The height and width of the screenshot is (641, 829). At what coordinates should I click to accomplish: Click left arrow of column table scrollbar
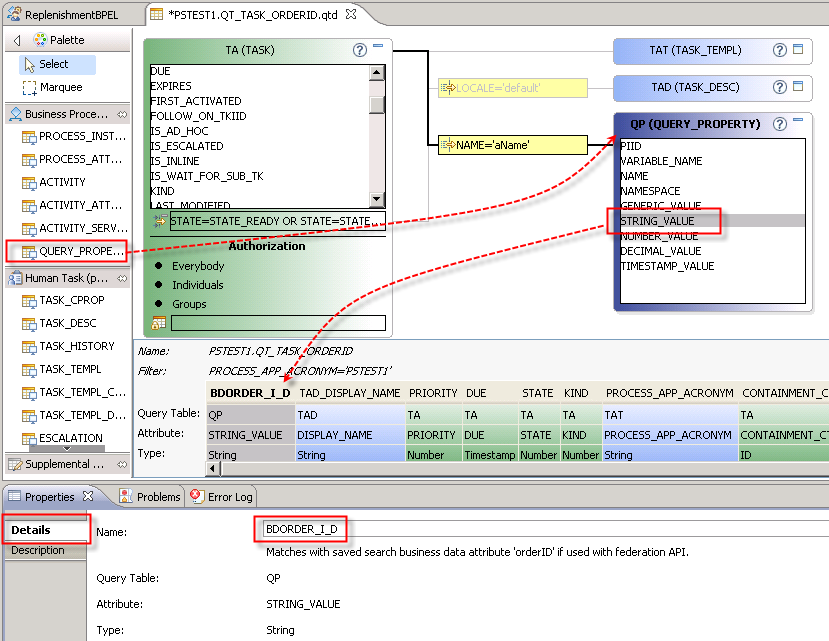pos(213,468)
